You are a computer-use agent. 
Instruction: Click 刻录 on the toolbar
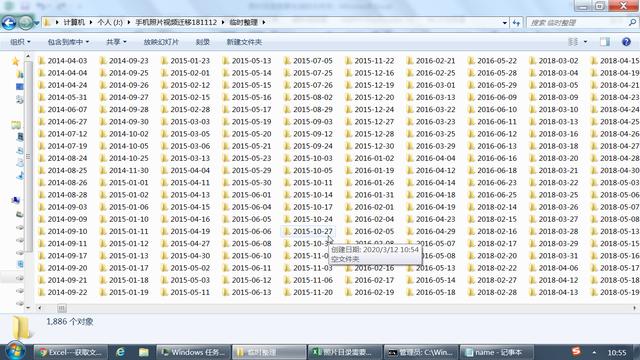202,42
